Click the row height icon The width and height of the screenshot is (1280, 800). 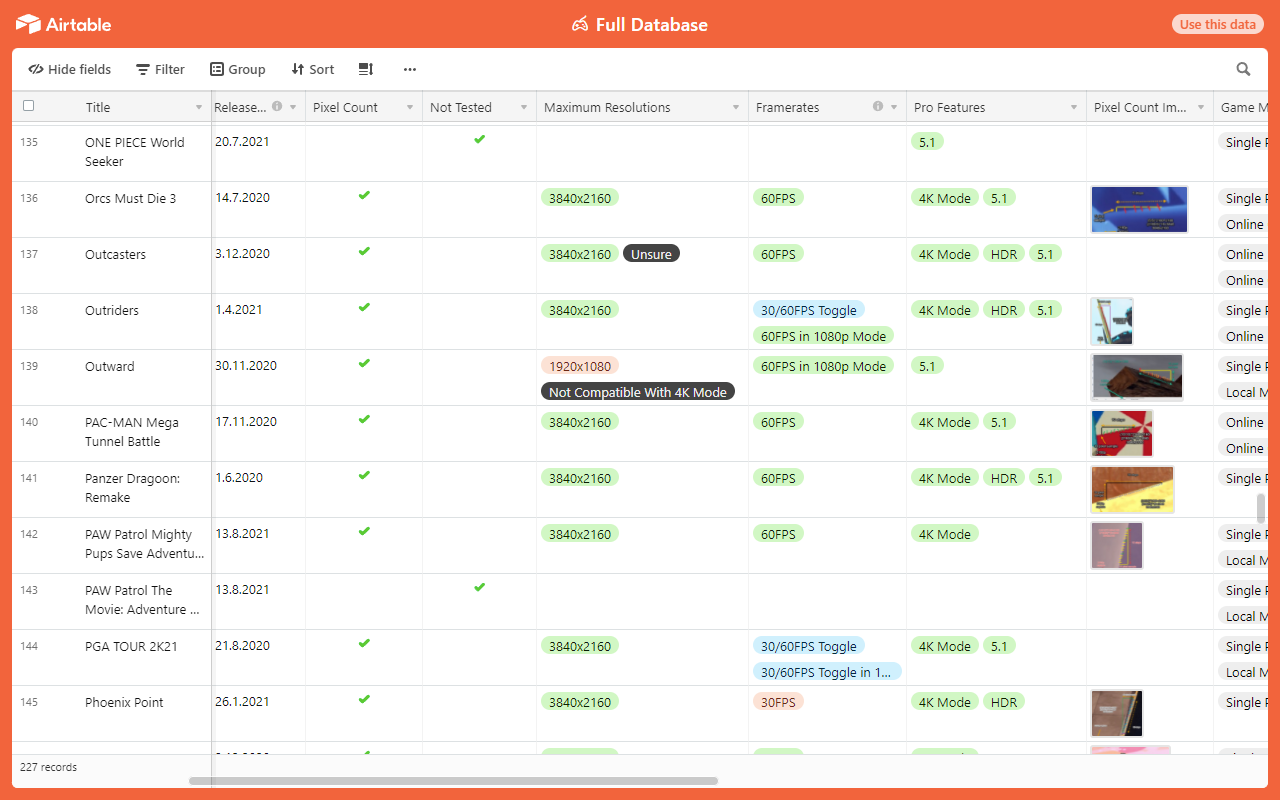pyautogui.click(x=366, y=69)
